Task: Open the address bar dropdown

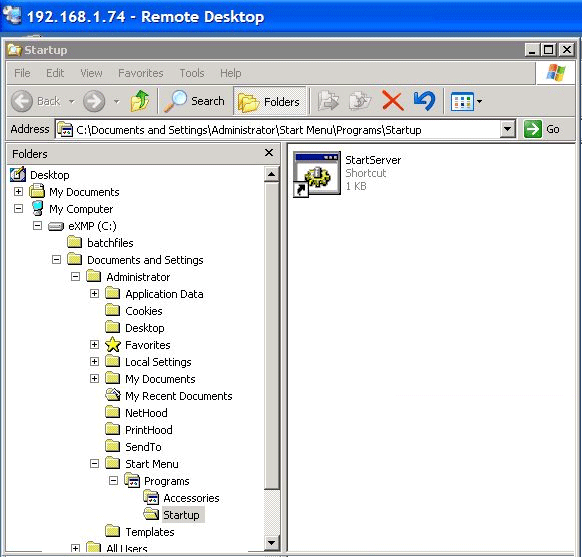Action: (x=507, y=129)
